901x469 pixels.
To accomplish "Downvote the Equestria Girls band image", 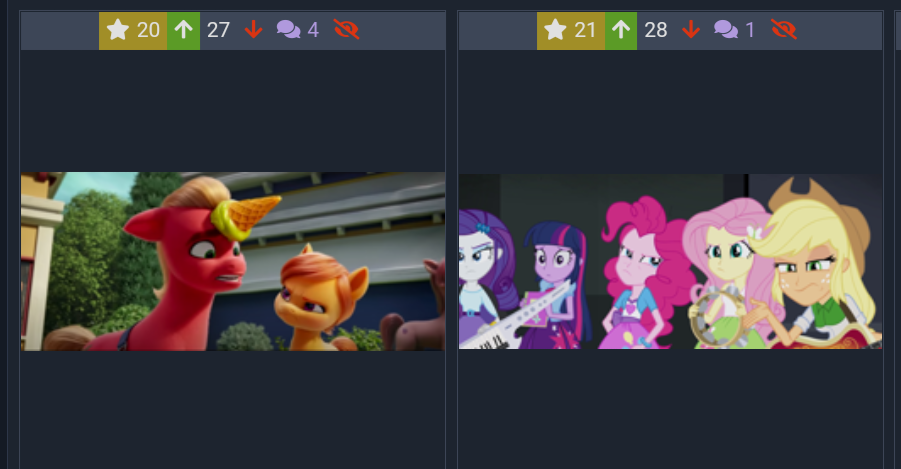I will (x=691, y=30).
